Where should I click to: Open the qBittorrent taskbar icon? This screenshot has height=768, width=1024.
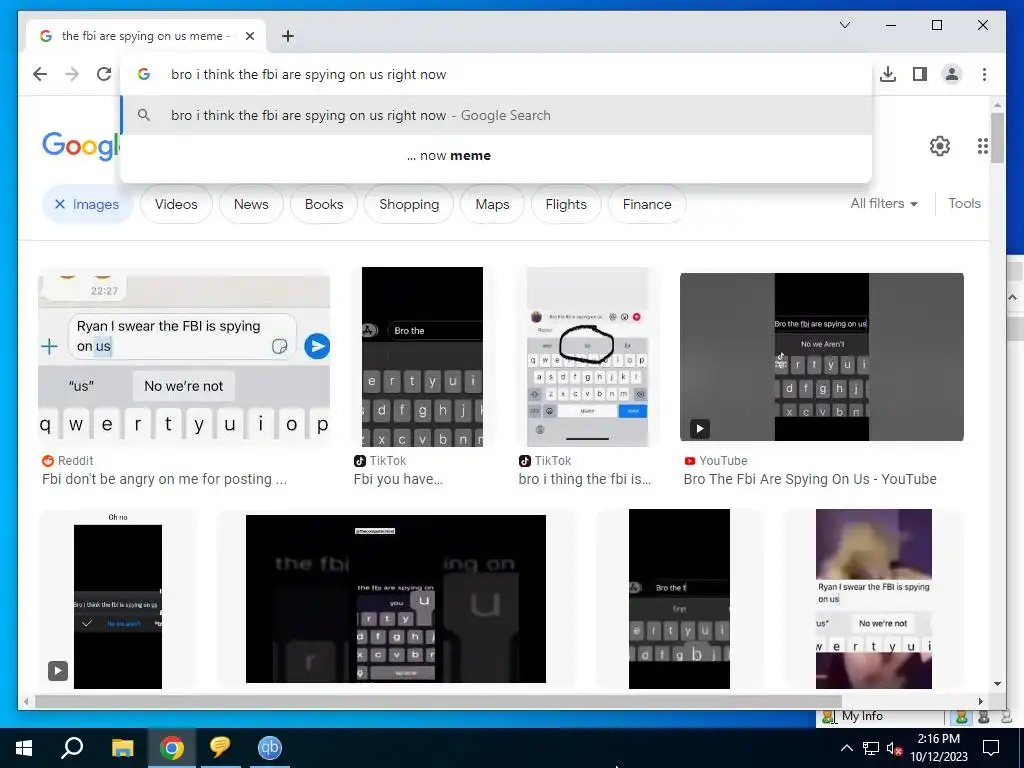(269, 748)
